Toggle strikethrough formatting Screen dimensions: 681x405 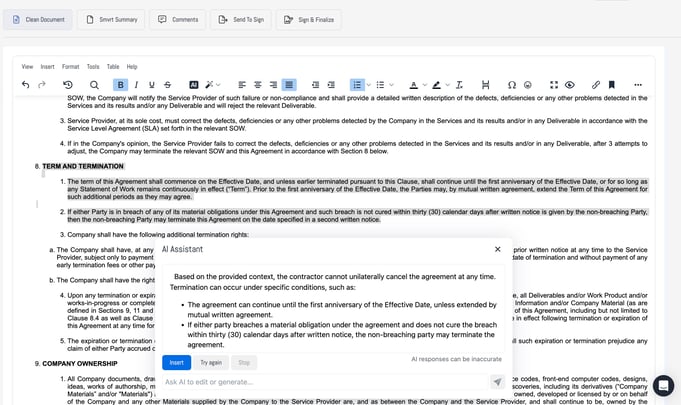[167, 85]
